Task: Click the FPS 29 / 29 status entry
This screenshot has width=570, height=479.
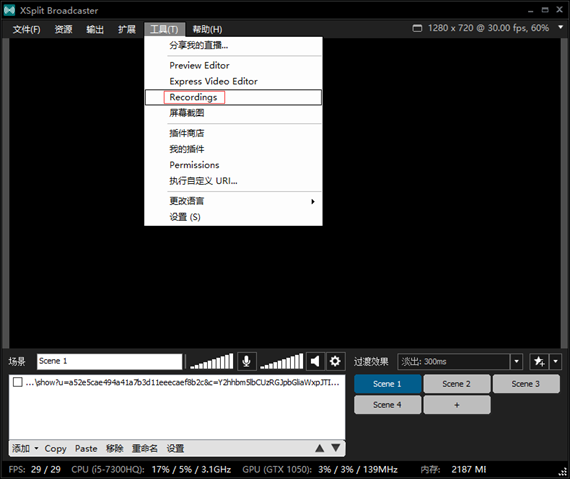Action: 35,470
